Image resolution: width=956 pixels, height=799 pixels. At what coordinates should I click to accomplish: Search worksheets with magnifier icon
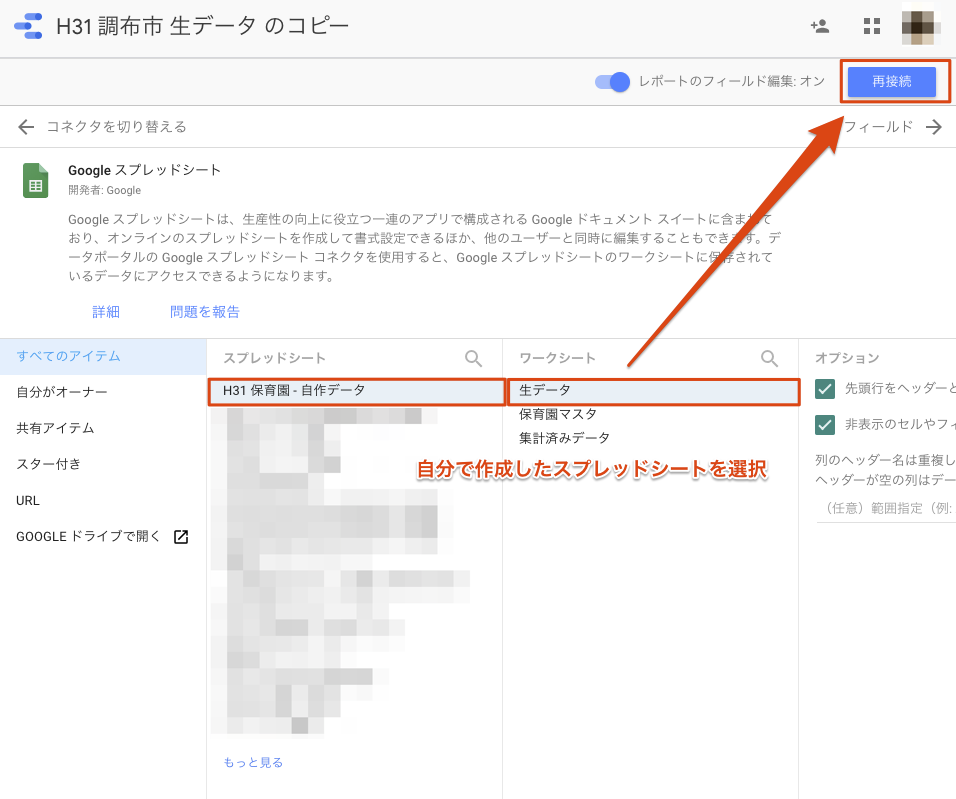[x=769, y=359]
